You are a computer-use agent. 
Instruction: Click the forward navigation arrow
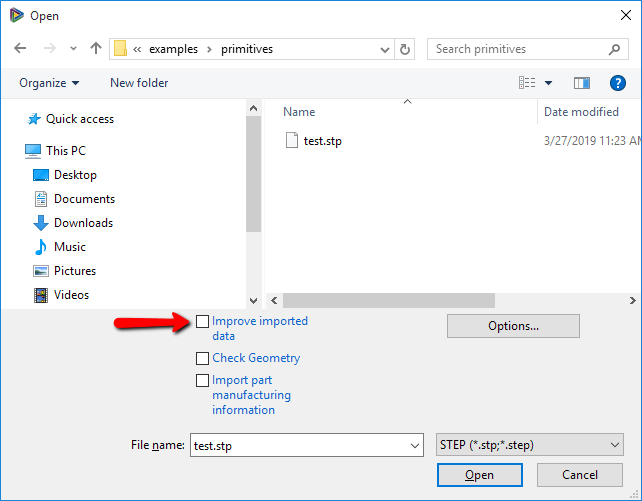(50, 49)
